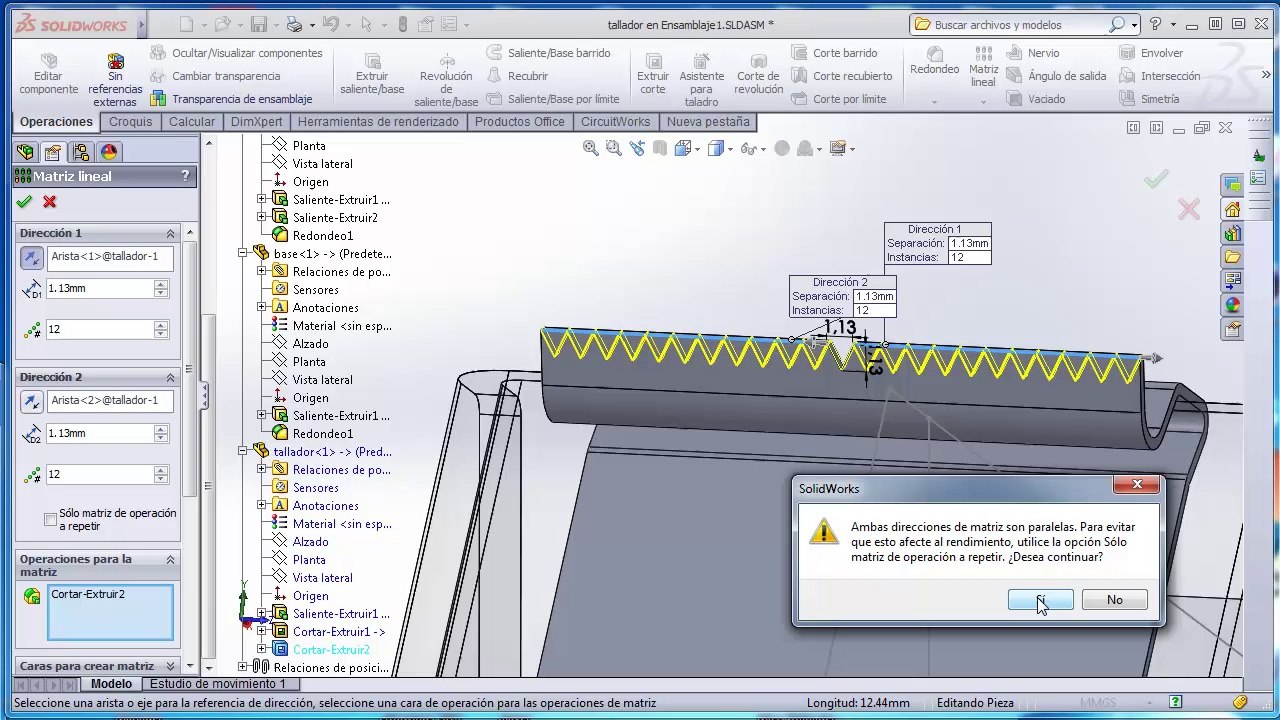Click Transparencia de ensamblaje
The image size is (1280, 720).
coord(231,99)
